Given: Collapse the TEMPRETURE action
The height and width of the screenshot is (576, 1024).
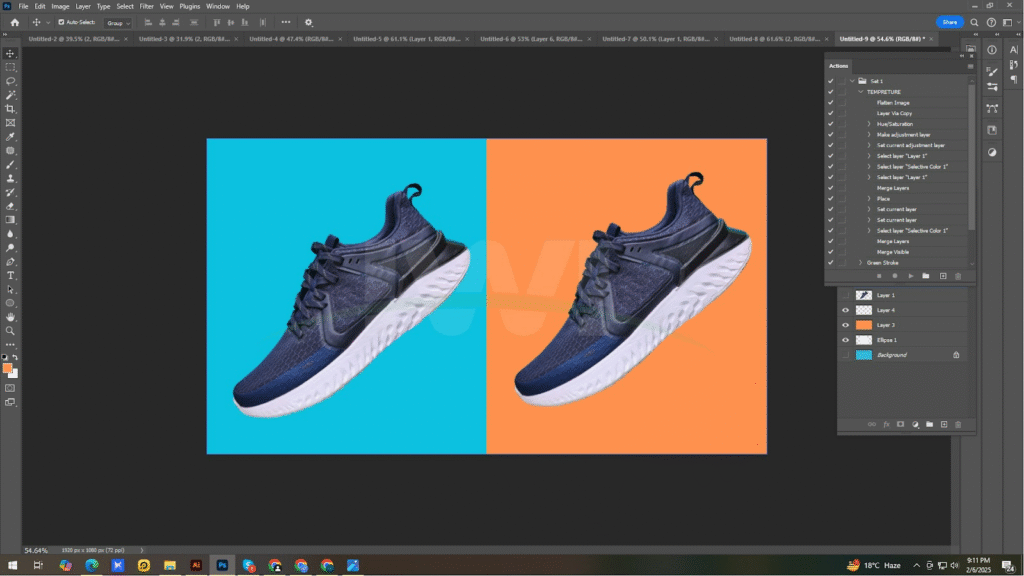Looking at the screenshot, I should click(861, 92).
